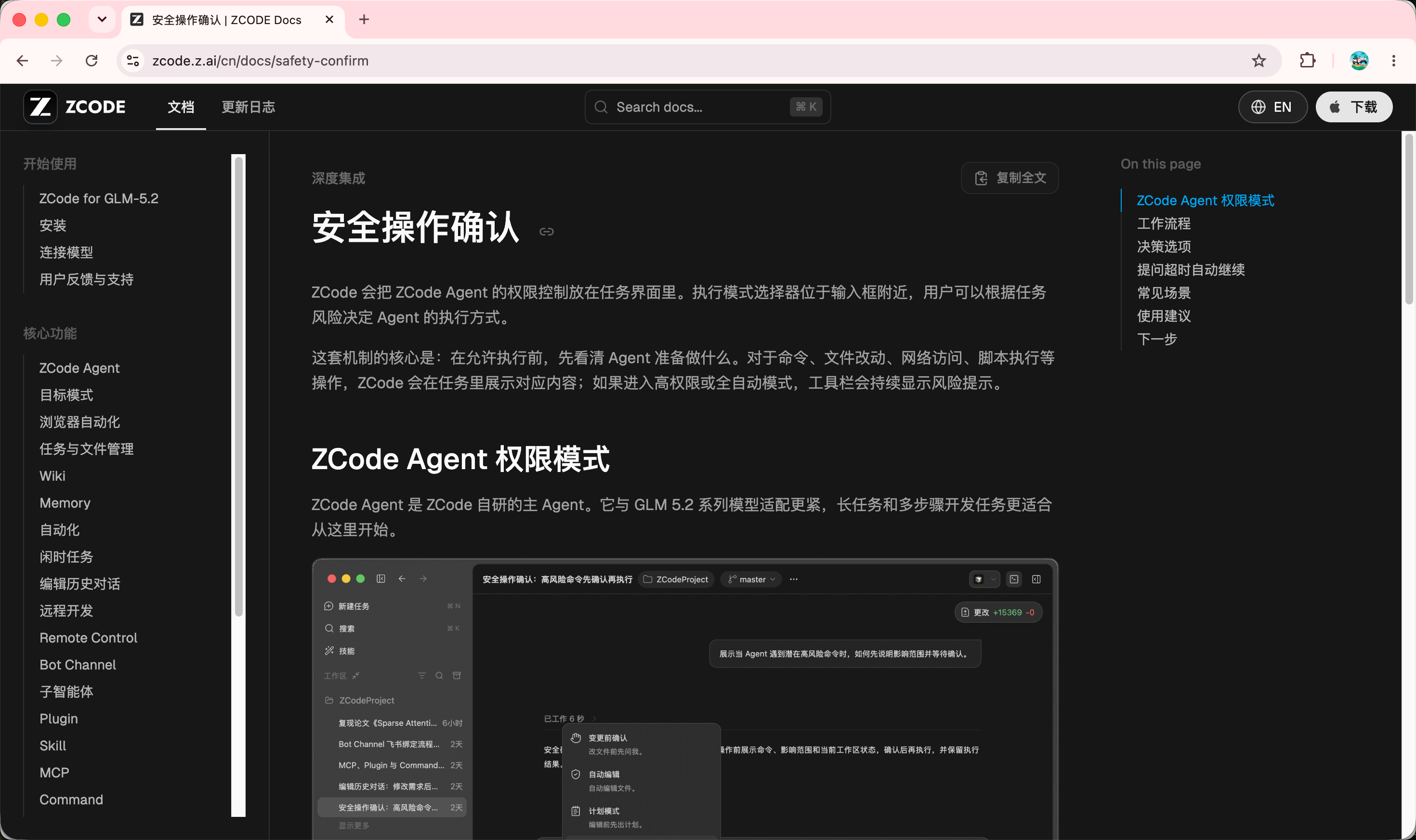Go to the Memory page
Viewport: 1416px width, 840px height.
click(65, 503)
